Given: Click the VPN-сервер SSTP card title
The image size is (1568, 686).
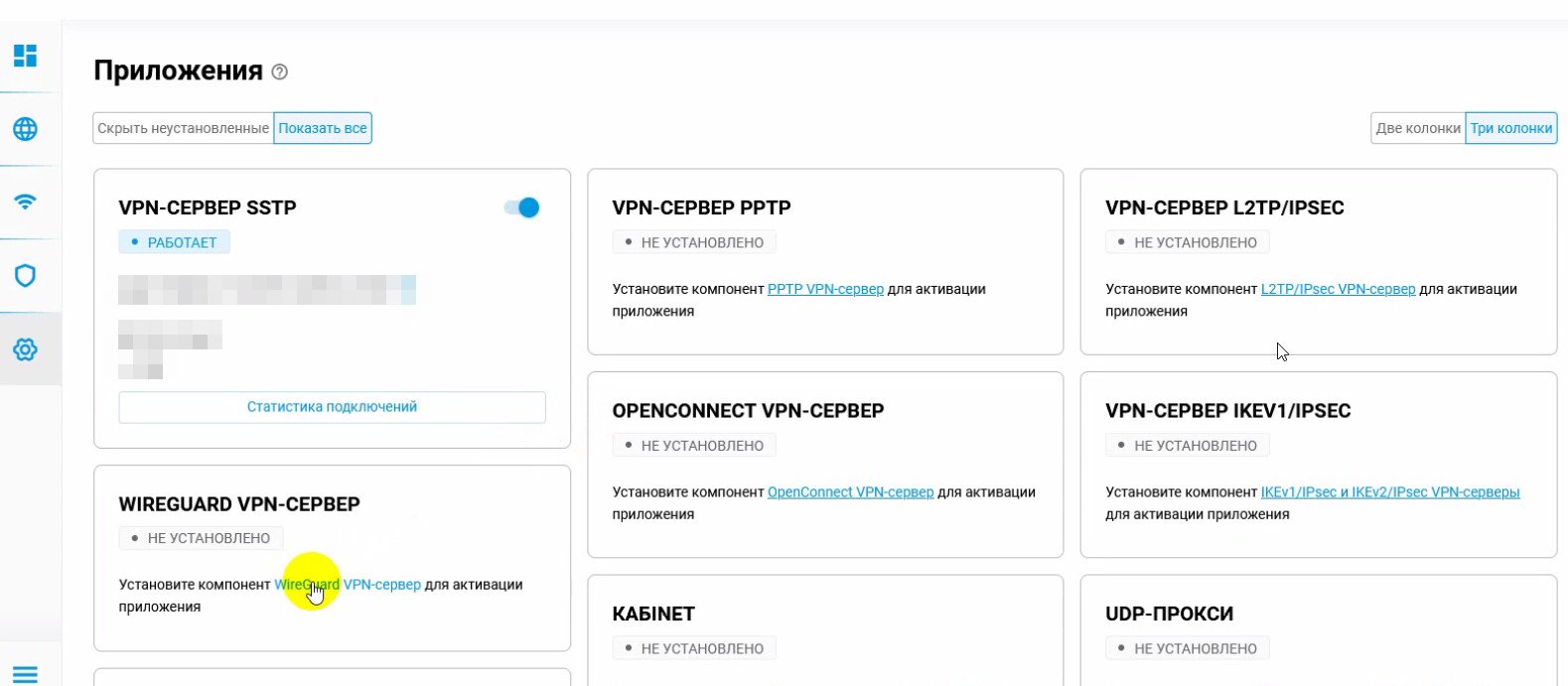Looking at the screenshot, I should point(208,207).
